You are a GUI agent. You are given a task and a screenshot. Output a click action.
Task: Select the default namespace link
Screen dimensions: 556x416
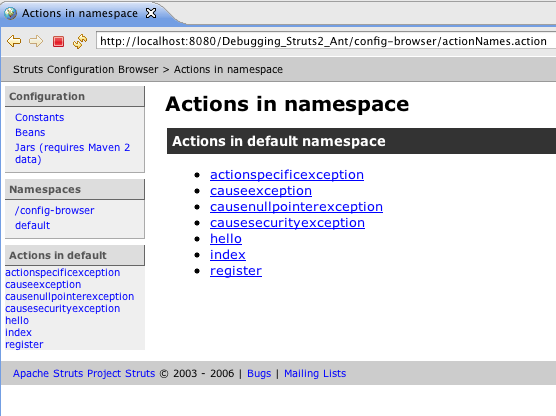coord(32,225)
